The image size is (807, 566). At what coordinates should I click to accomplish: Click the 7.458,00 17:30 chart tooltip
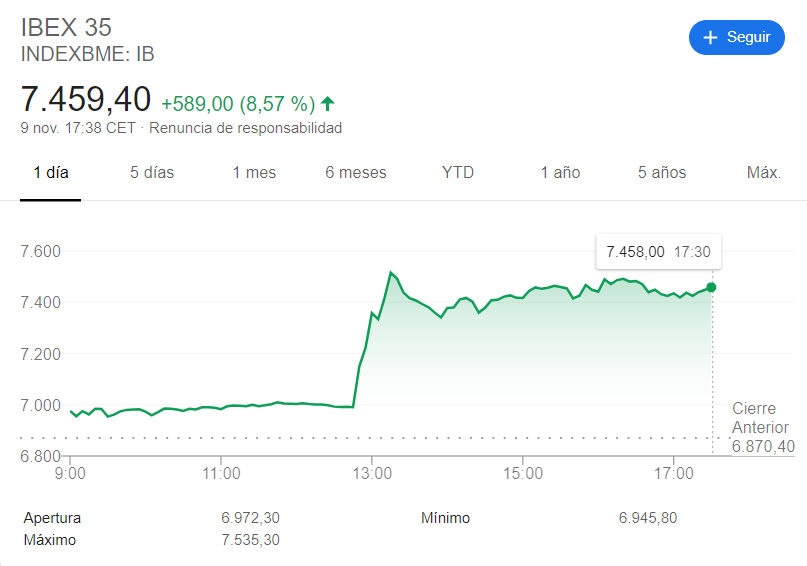pos(658,252)
